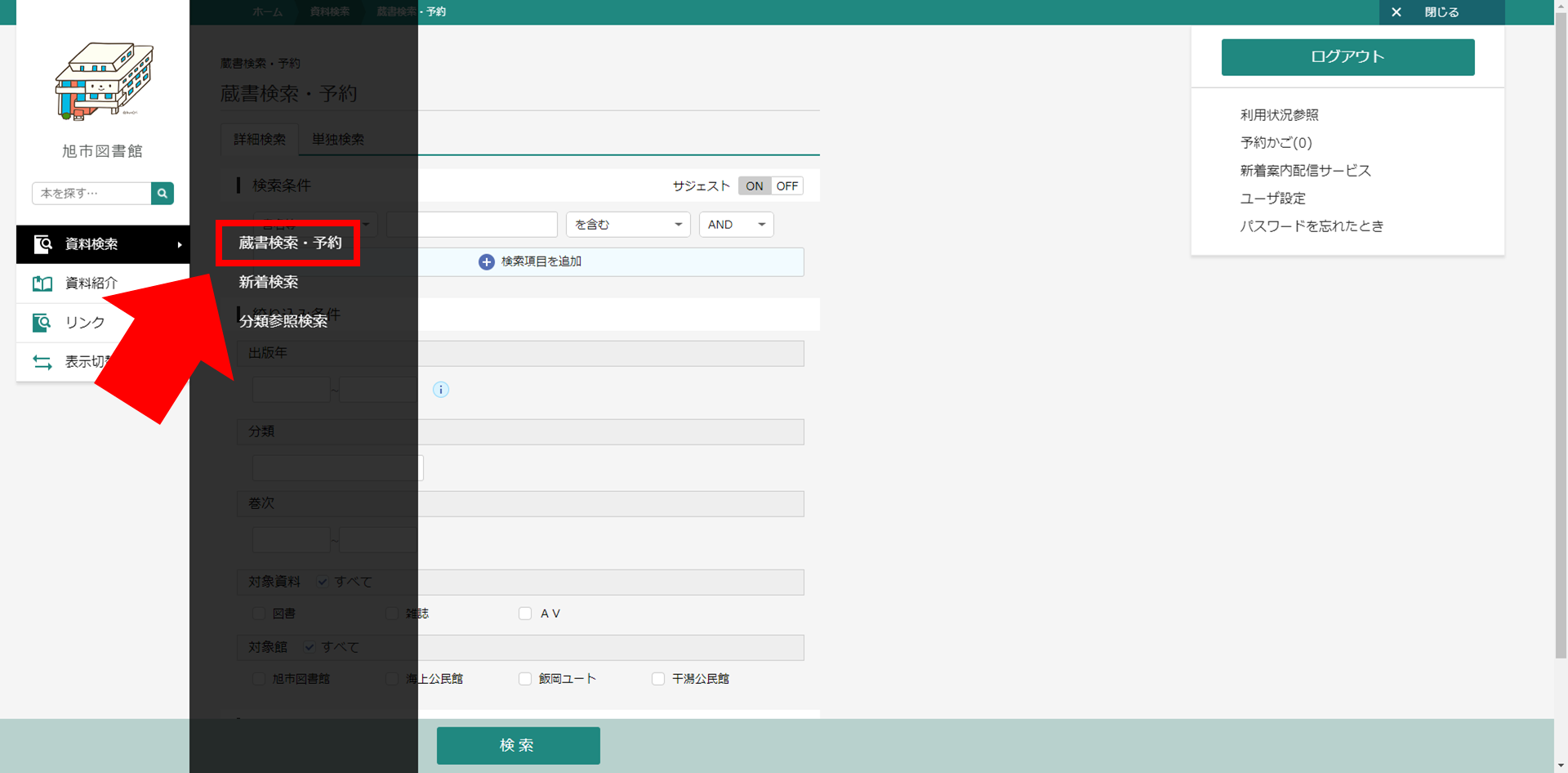
Task: Open 予約かご(0) link
Action: [1276, 143]
